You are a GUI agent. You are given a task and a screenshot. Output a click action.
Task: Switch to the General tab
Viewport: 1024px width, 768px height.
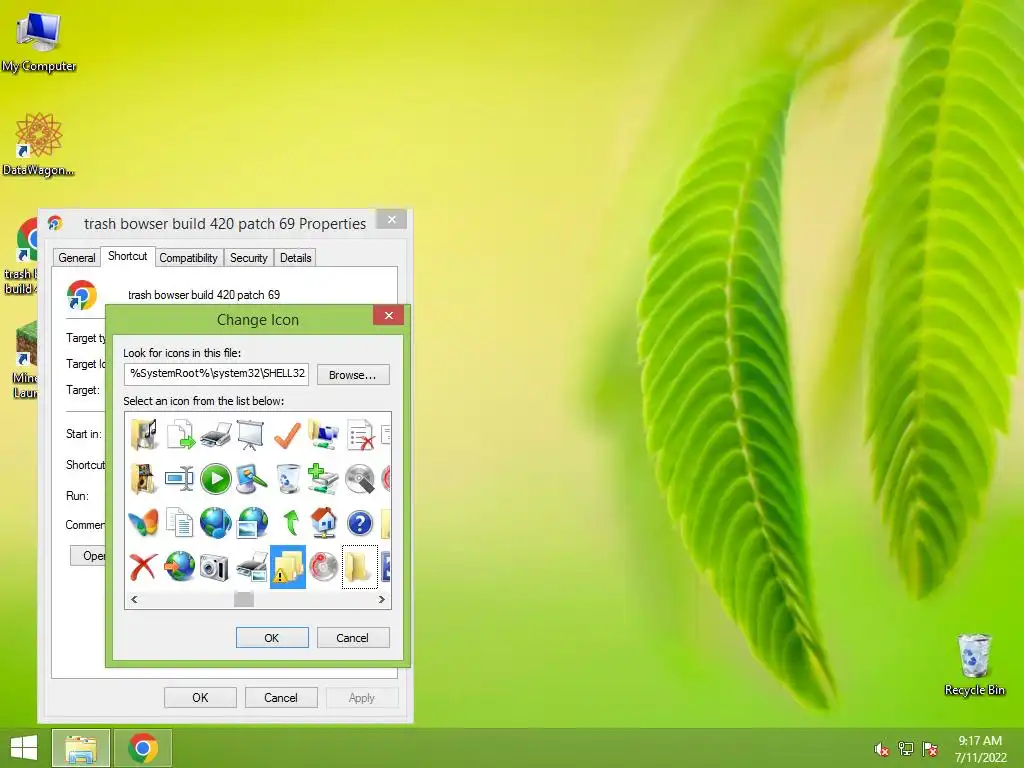click(76, 257)
